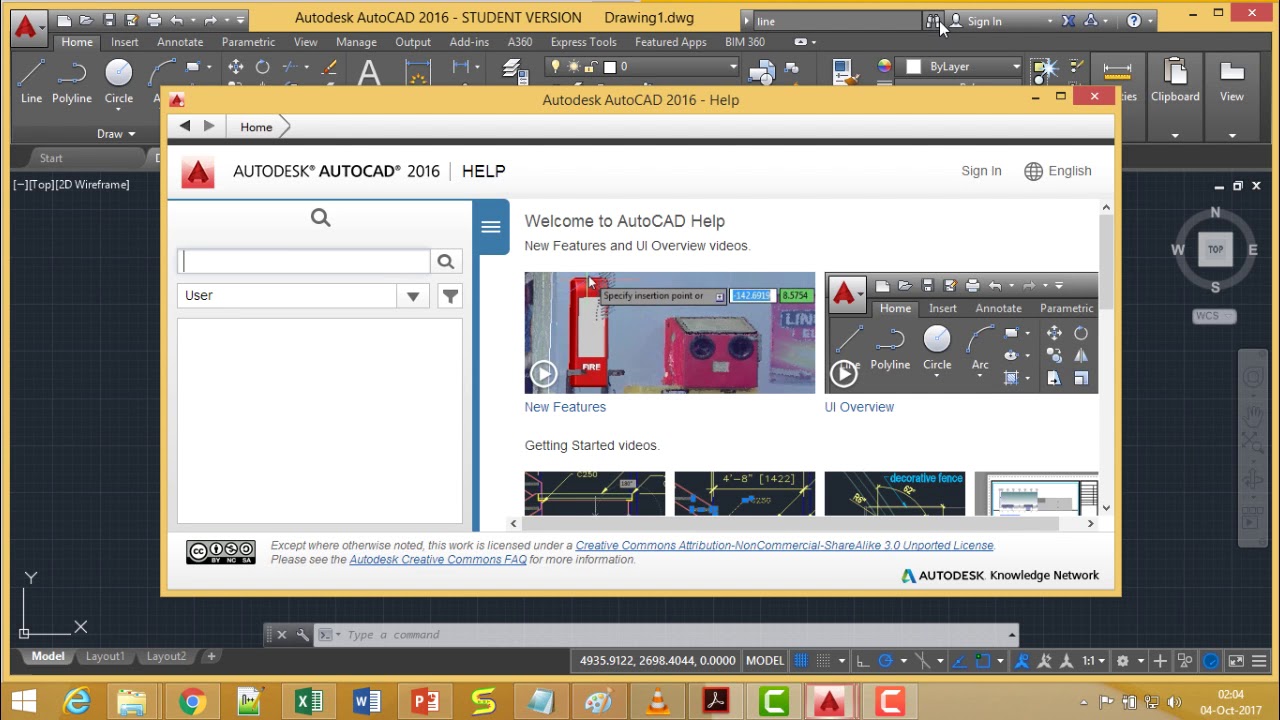
Task: Change the Help language from English
Action: (x=1058, y=171)
